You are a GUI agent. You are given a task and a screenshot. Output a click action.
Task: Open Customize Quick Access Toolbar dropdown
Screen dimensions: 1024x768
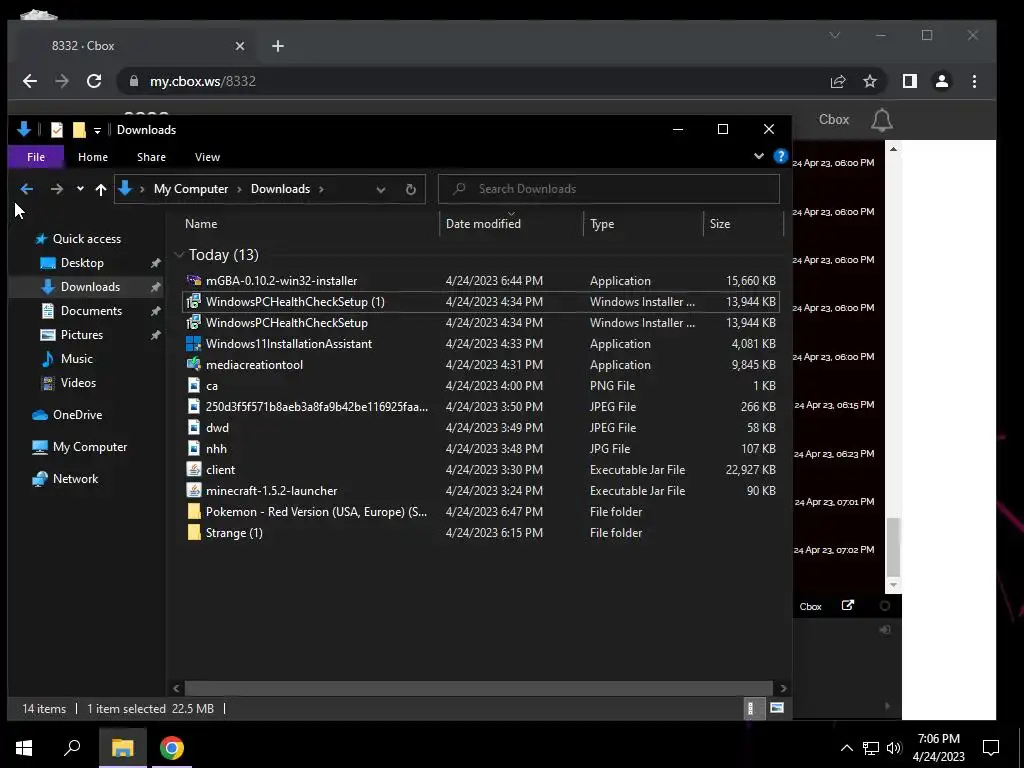click(x=97, y=131)
